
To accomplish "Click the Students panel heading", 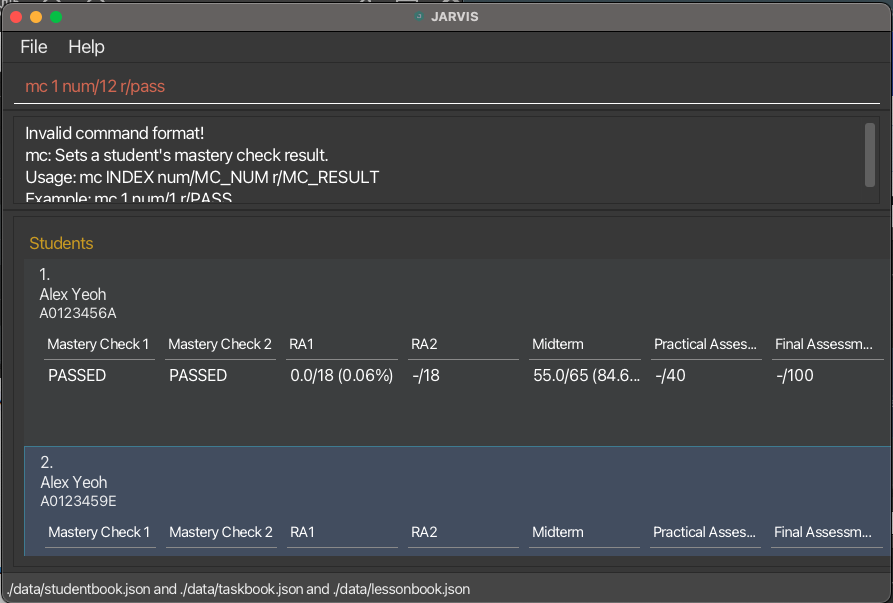I will click(x=61, y=243).
